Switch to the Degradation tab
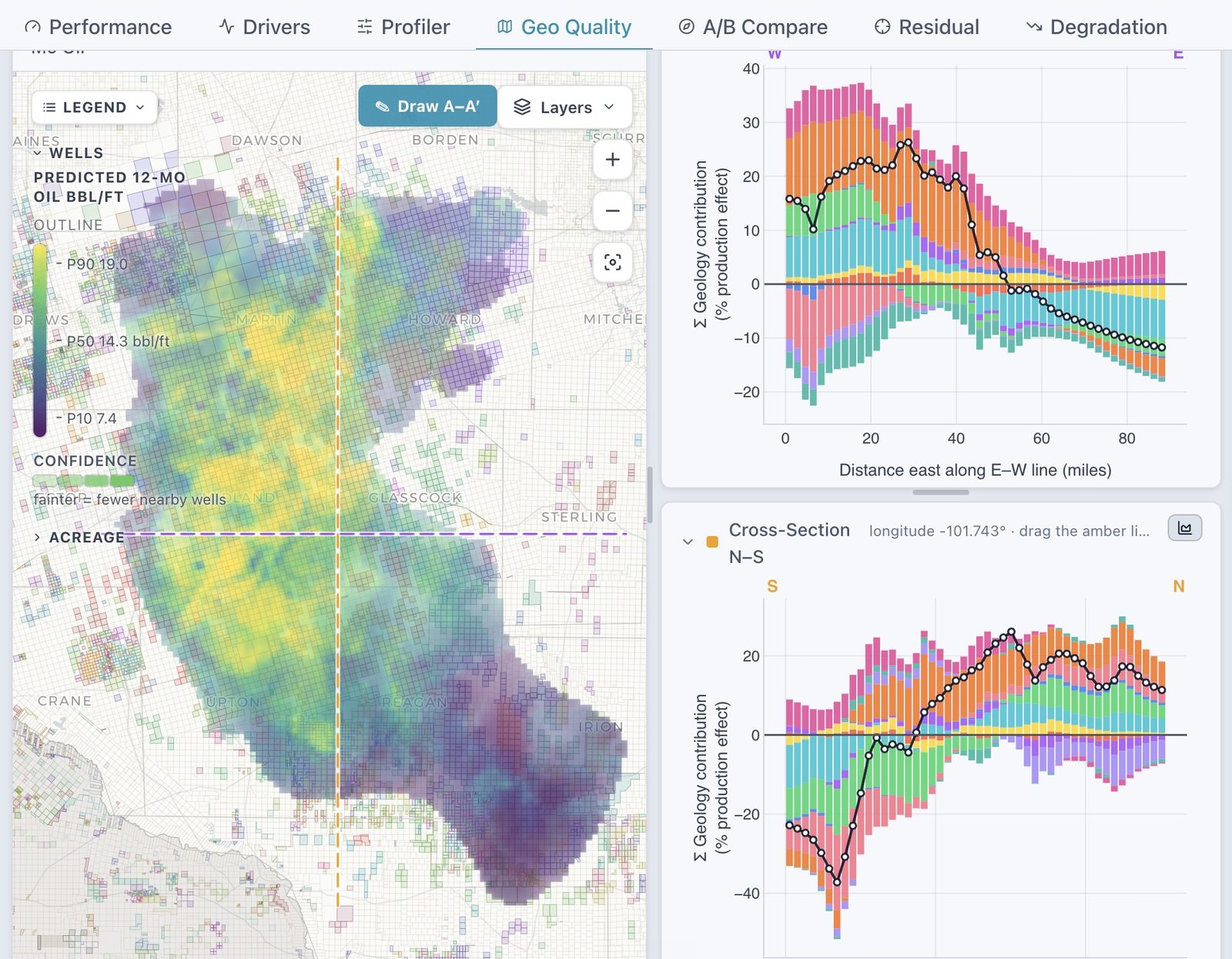 tap(1096, 27)
